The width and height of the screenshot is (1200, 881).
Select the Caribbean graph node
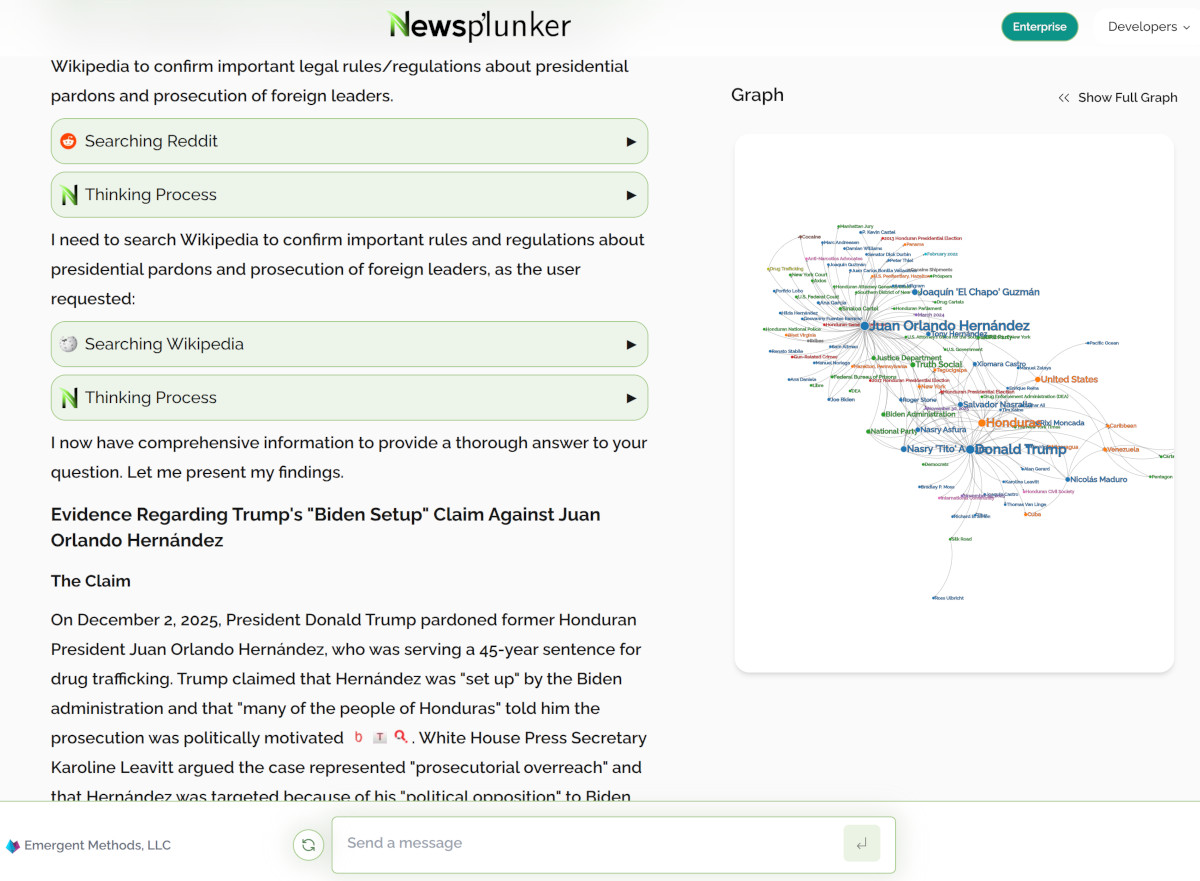(1109, 426)
